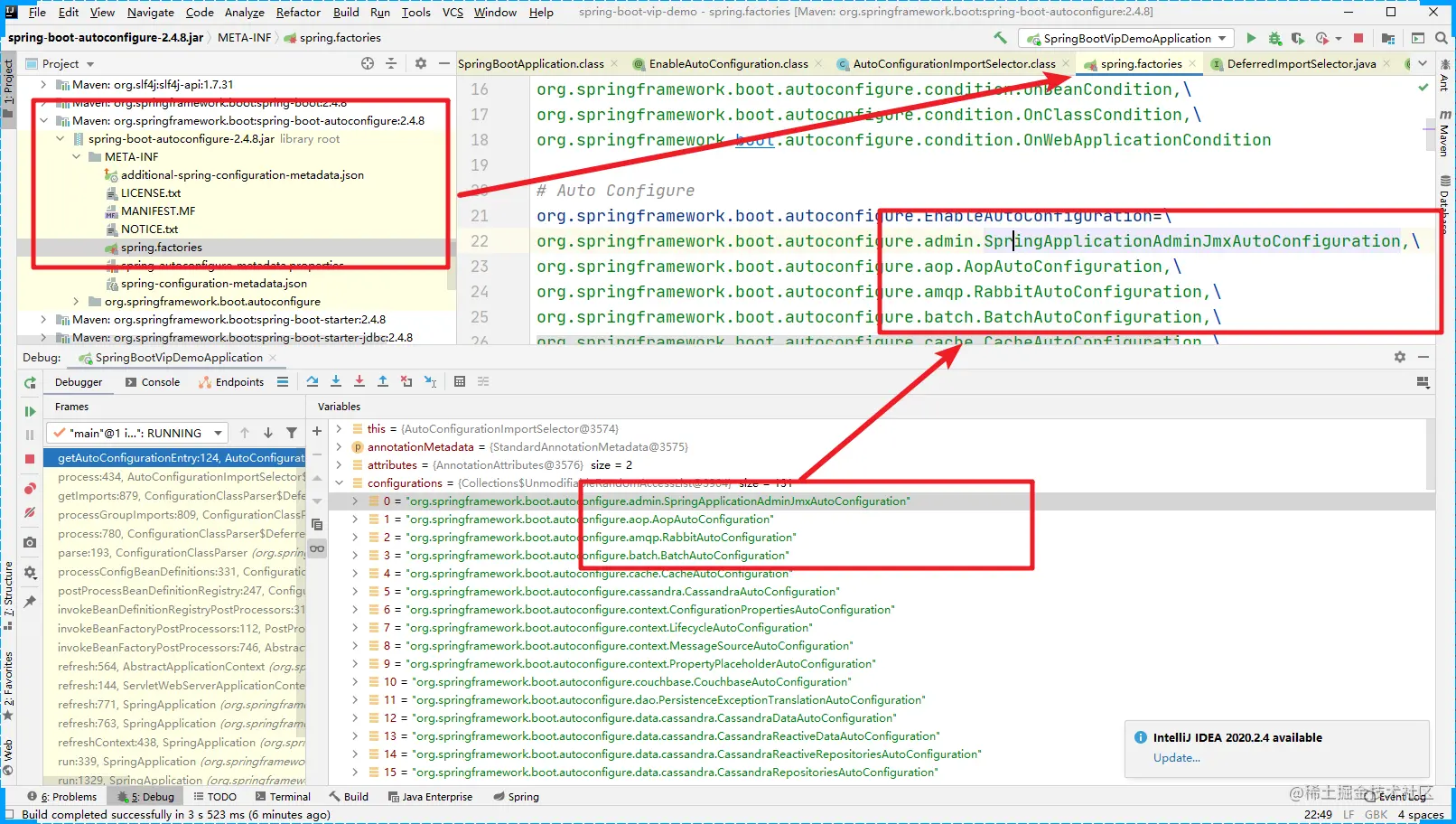Collapse the configurations variable node
This screenshot has height=824, width=1456.
tap(340, 483)
